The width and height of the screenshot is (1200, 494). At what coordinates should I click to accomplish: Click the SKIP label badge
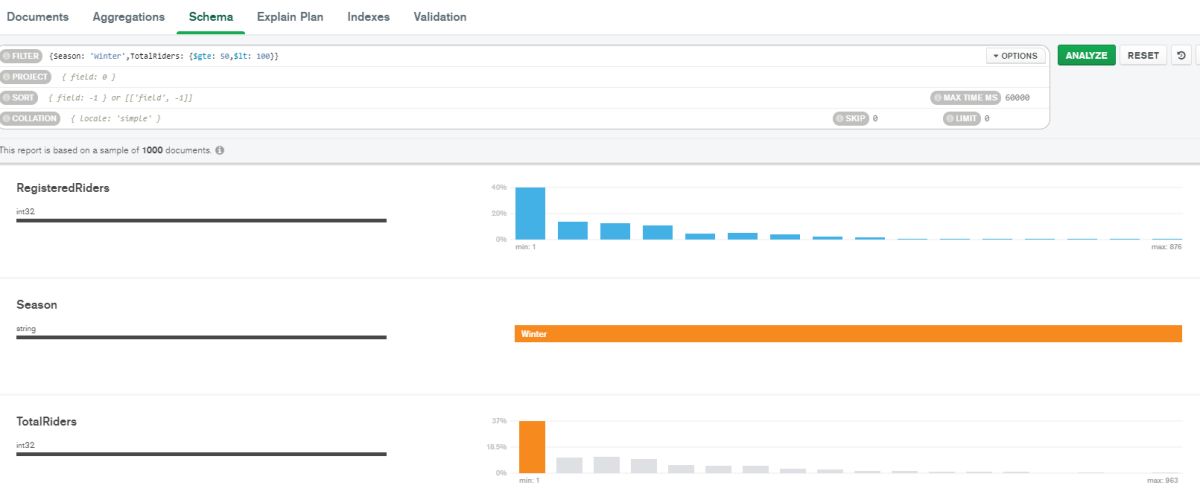click(851, 118)
